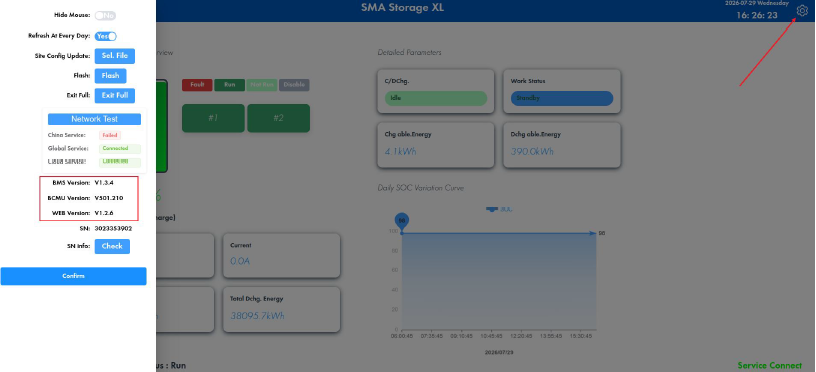The image size is (816, 372).
Task: Click the Detailed Parameters heading
Action: [410, 53]
